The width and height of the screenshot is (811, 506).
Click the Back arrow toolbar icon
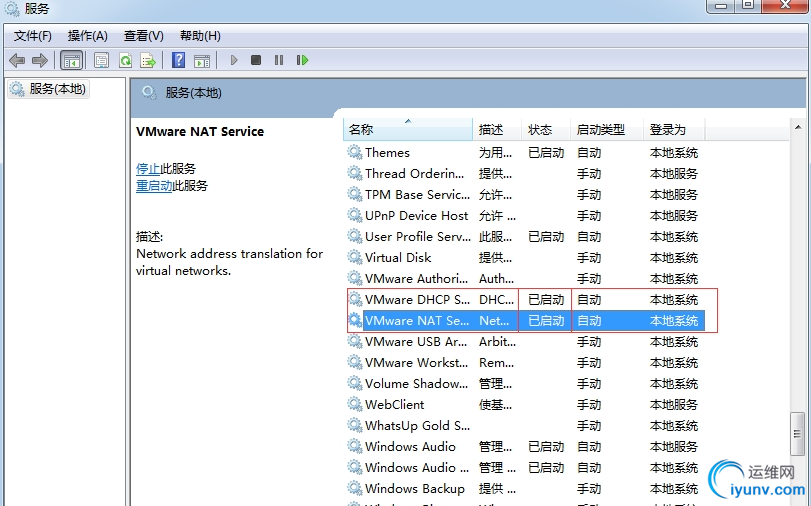coord(17,61)
